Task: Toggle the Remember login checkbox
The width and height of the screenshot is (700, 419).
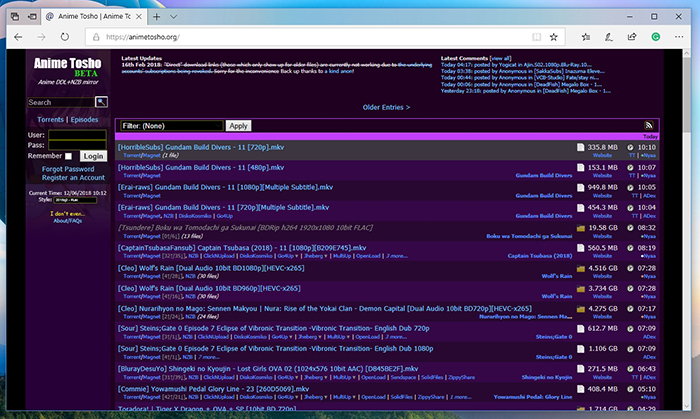Action: pos(68,156)
